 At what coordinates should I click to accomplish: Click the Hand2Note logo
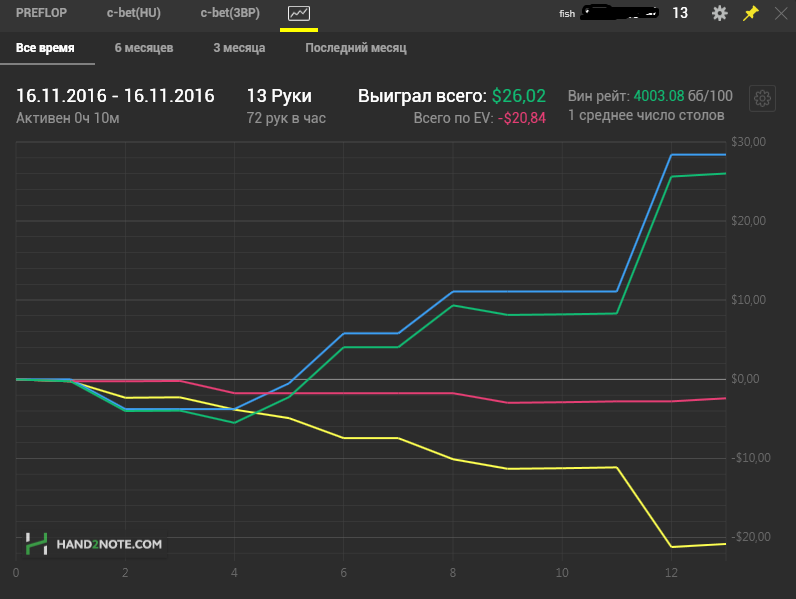[x=37, y=544]
